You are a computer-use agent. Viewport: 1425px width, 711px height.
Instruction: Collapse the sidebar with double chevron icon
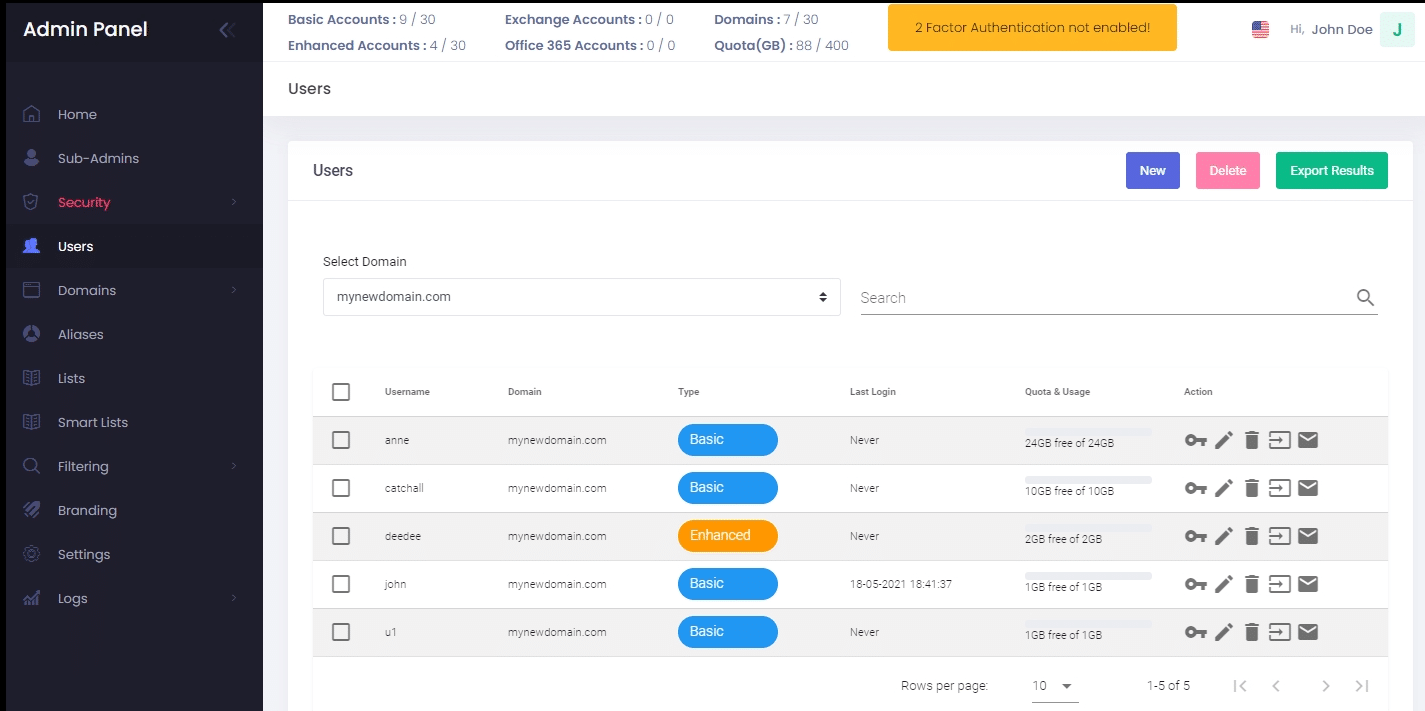(227, 30)
